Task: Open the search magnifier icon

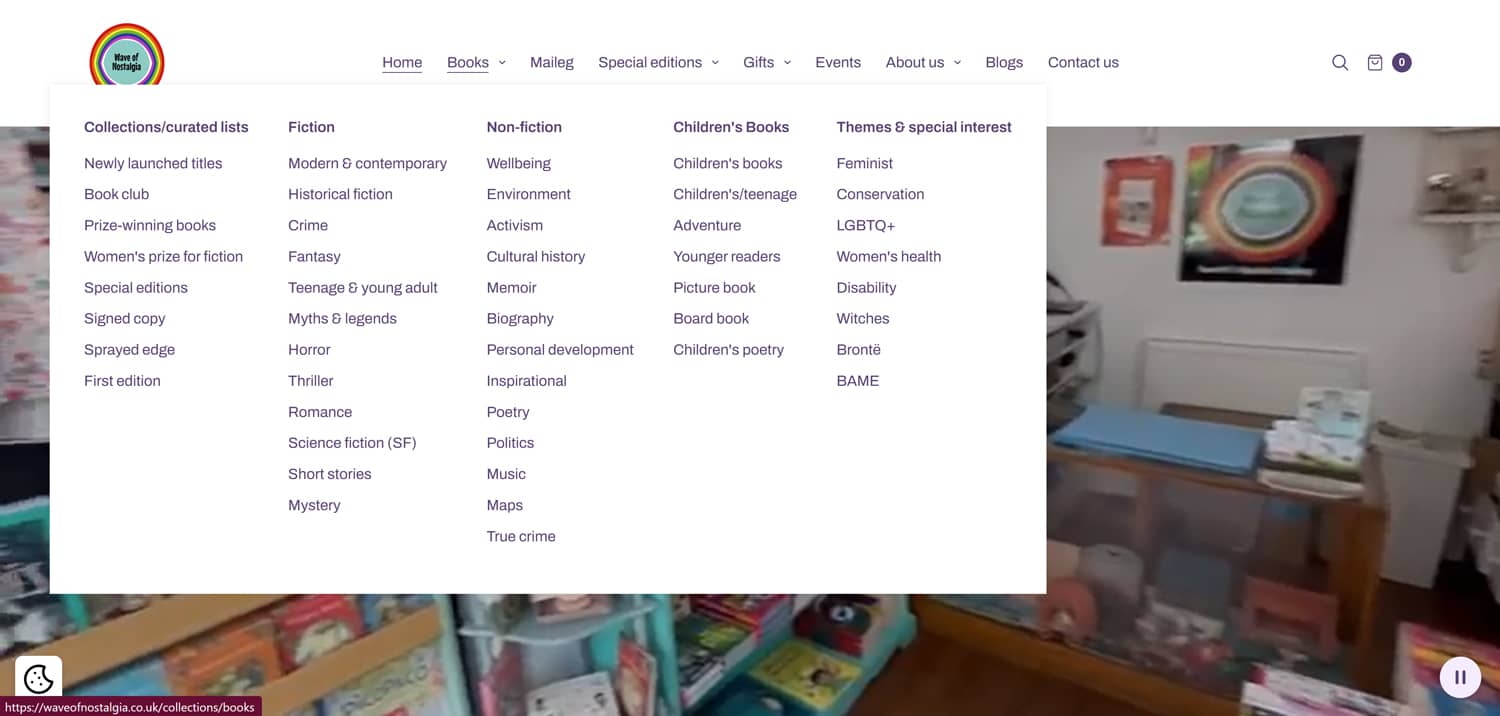Action: [1340, 62]
